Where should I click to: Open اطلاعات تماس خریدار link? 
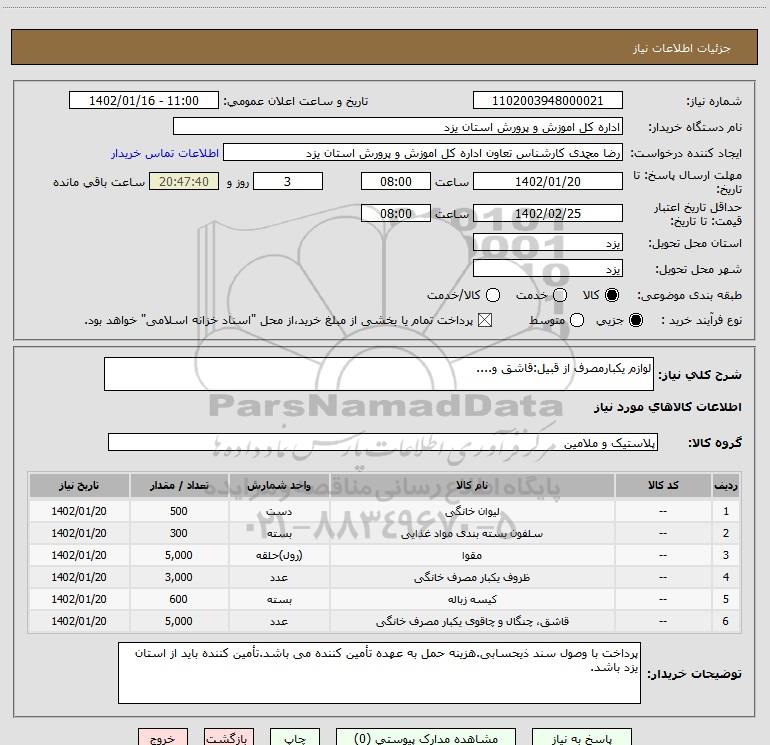click(165, 153)
